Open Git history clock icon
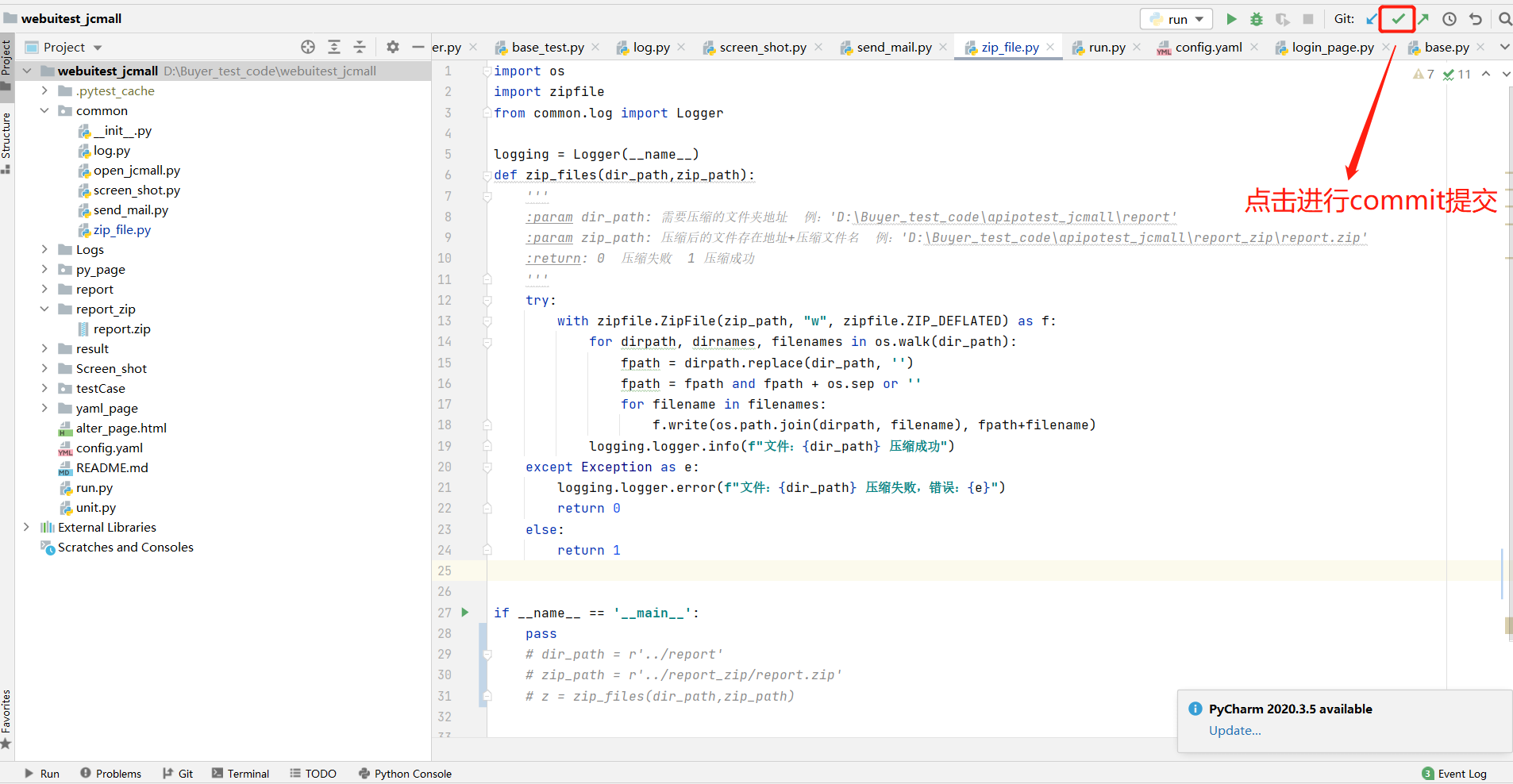This screenshot has width=1513, height=784. [1449, 19]
